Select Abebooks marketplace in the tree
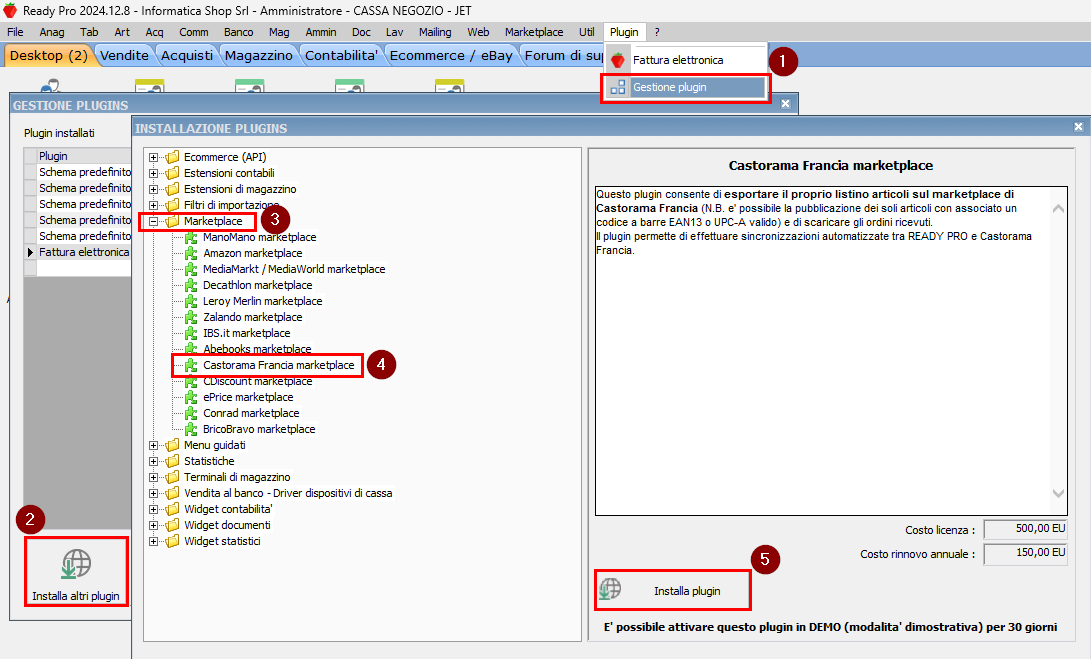Viewport: 1091px width, 659px height. click(257, 349)
